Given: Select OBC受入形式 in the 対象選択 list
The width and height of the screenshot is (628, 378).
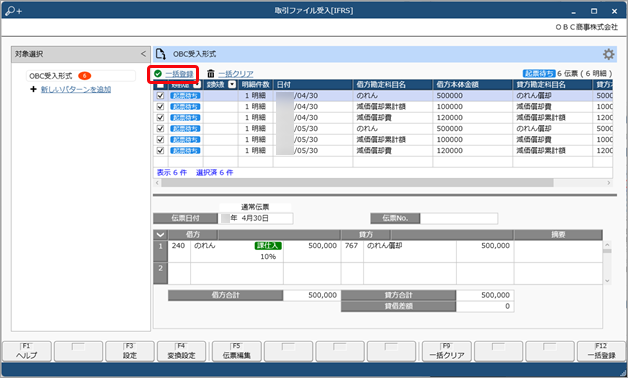Looking at the screenshot, I should click(80, 76).
